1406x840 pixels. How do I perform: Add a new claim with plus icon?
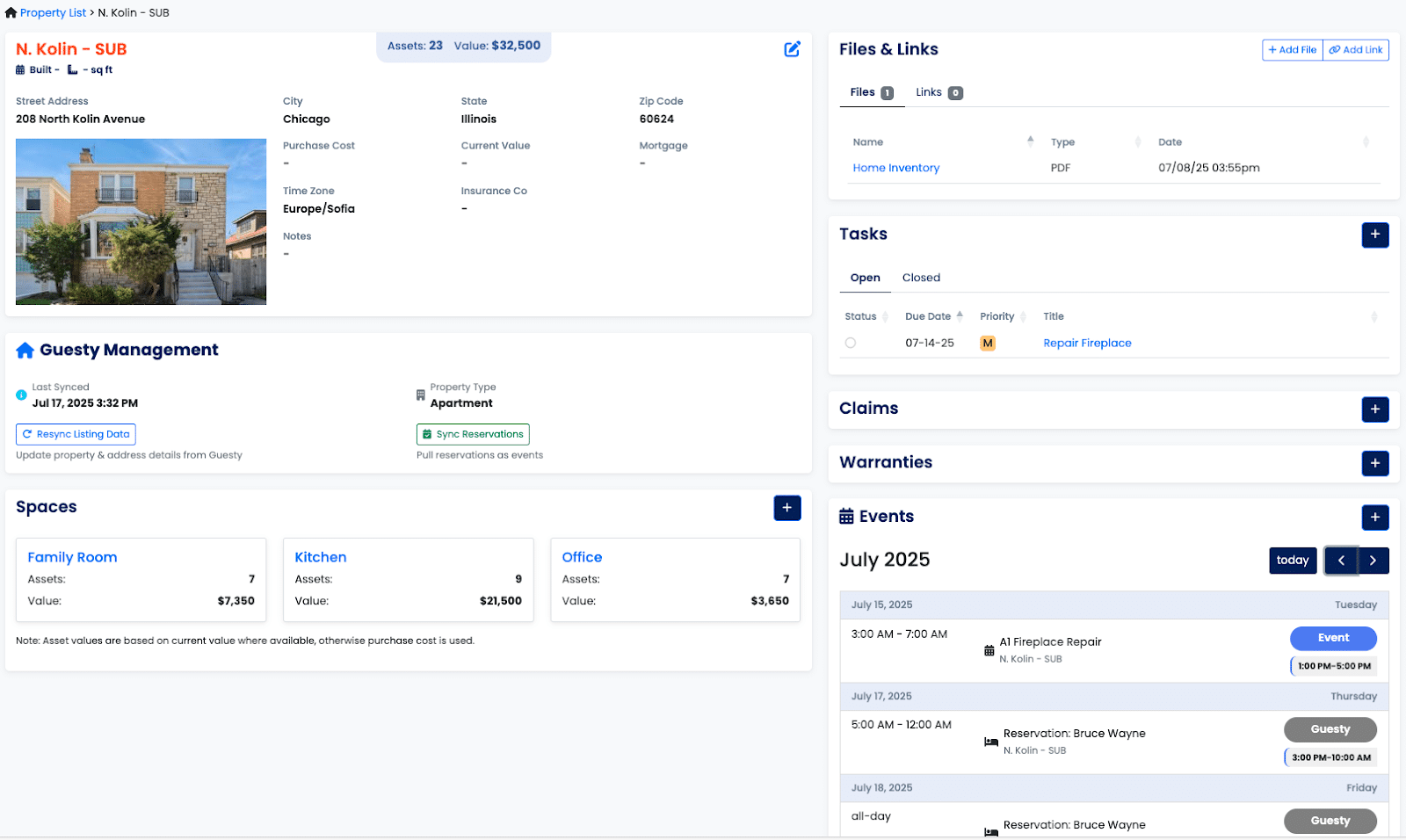(x=1374, y=409)
